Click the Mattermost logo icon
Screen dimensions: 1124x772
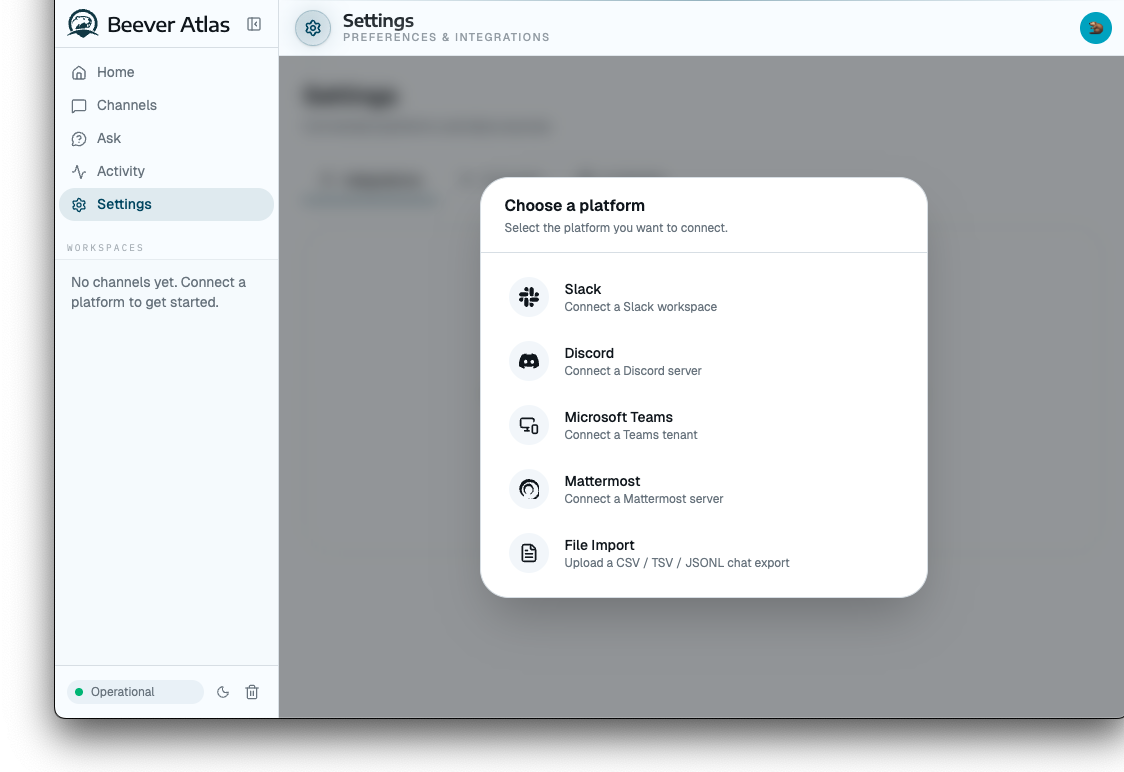pyautogui.click(x=529, y=489)
